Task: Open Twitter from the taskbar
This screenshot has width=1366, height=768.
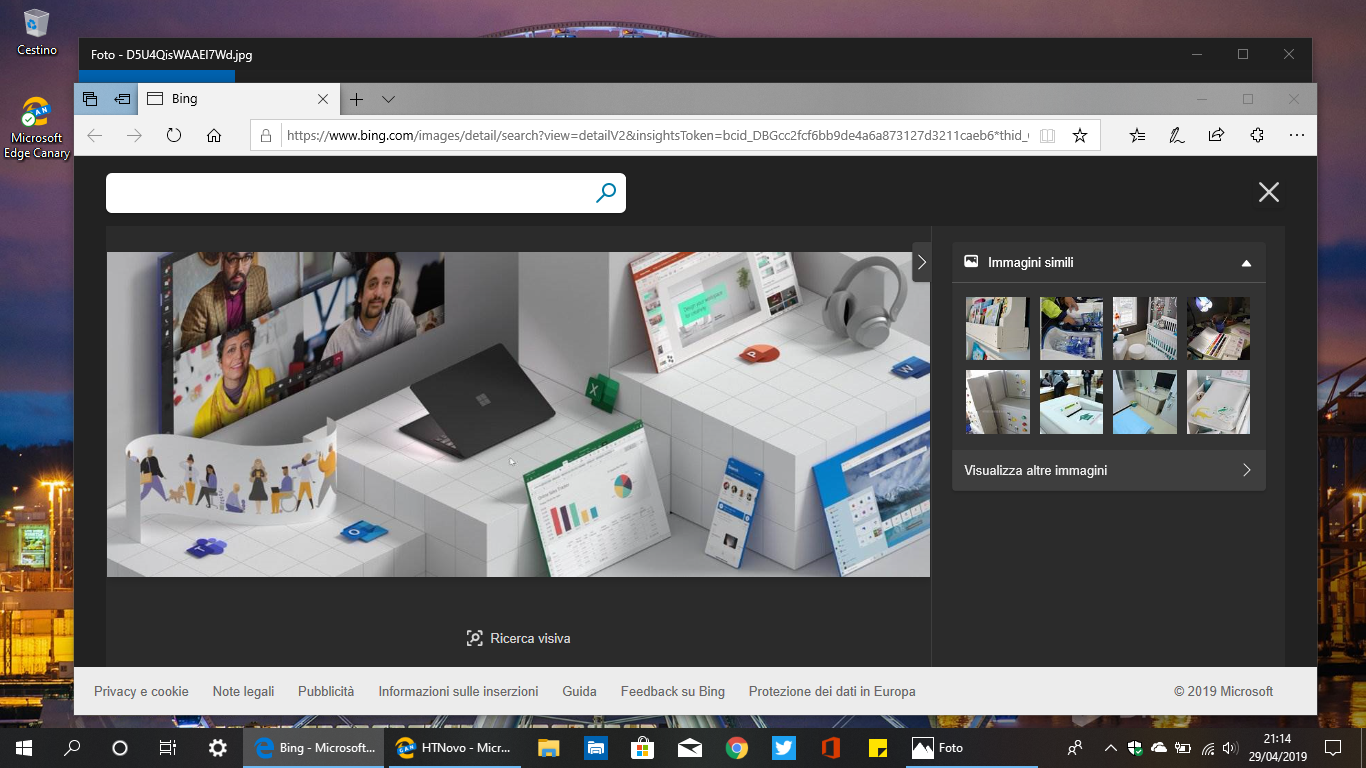Action: [x=784, y=747]
